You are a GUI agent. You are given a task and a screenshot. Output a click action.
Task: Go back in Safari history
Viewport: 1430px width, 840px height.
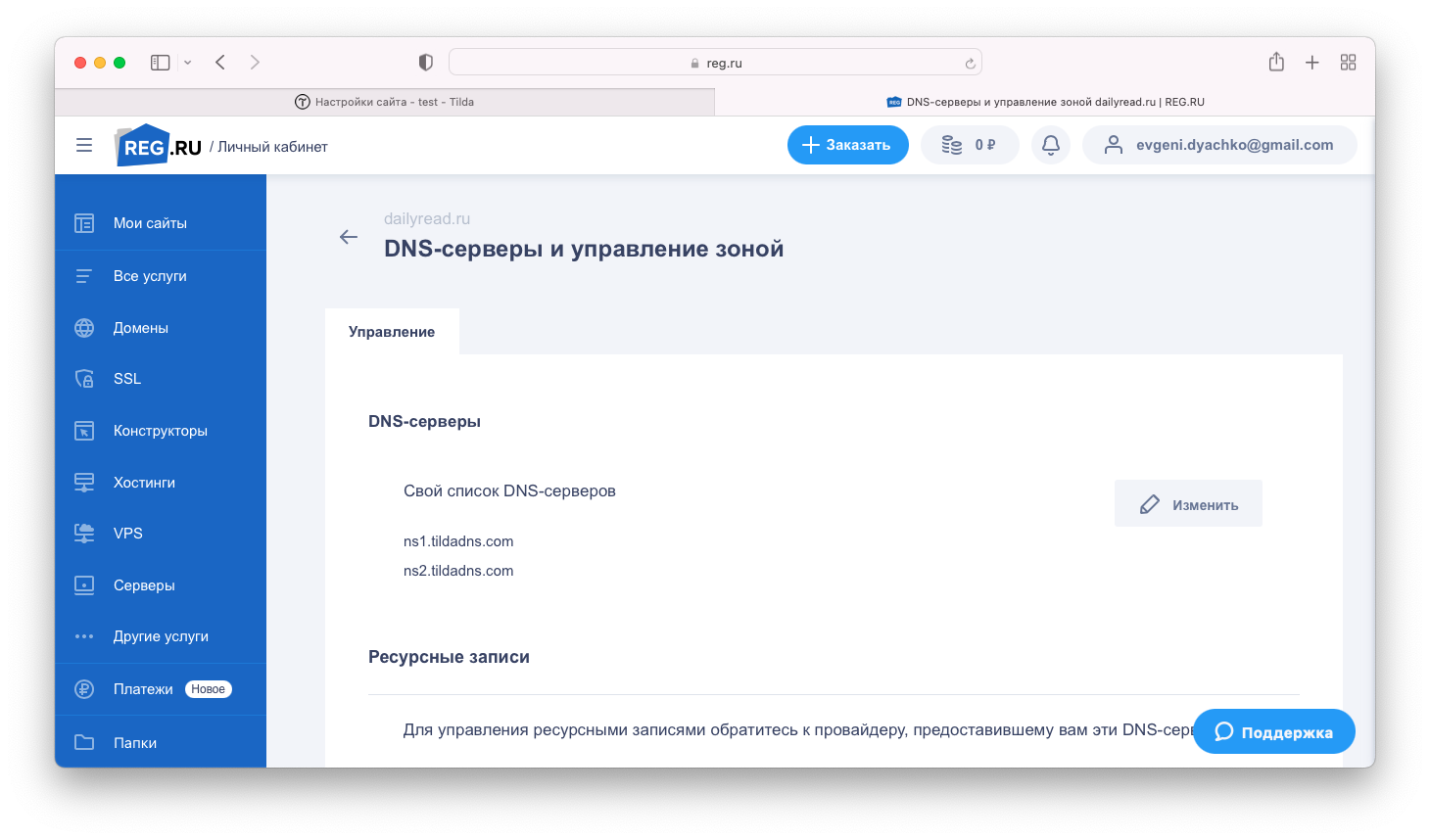[220, 63]
